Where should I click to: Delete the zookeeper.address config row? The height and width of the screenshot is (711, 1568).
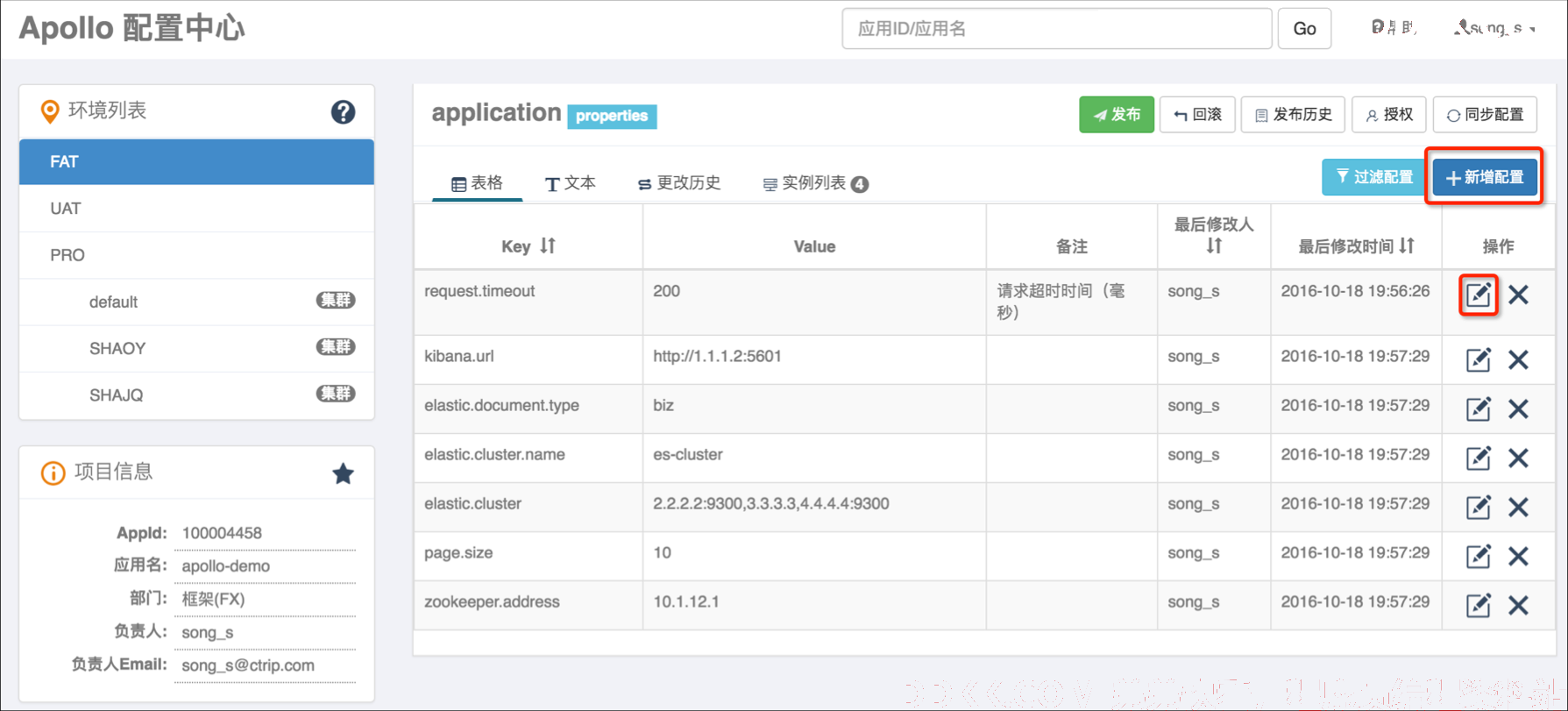(1518, 605)
